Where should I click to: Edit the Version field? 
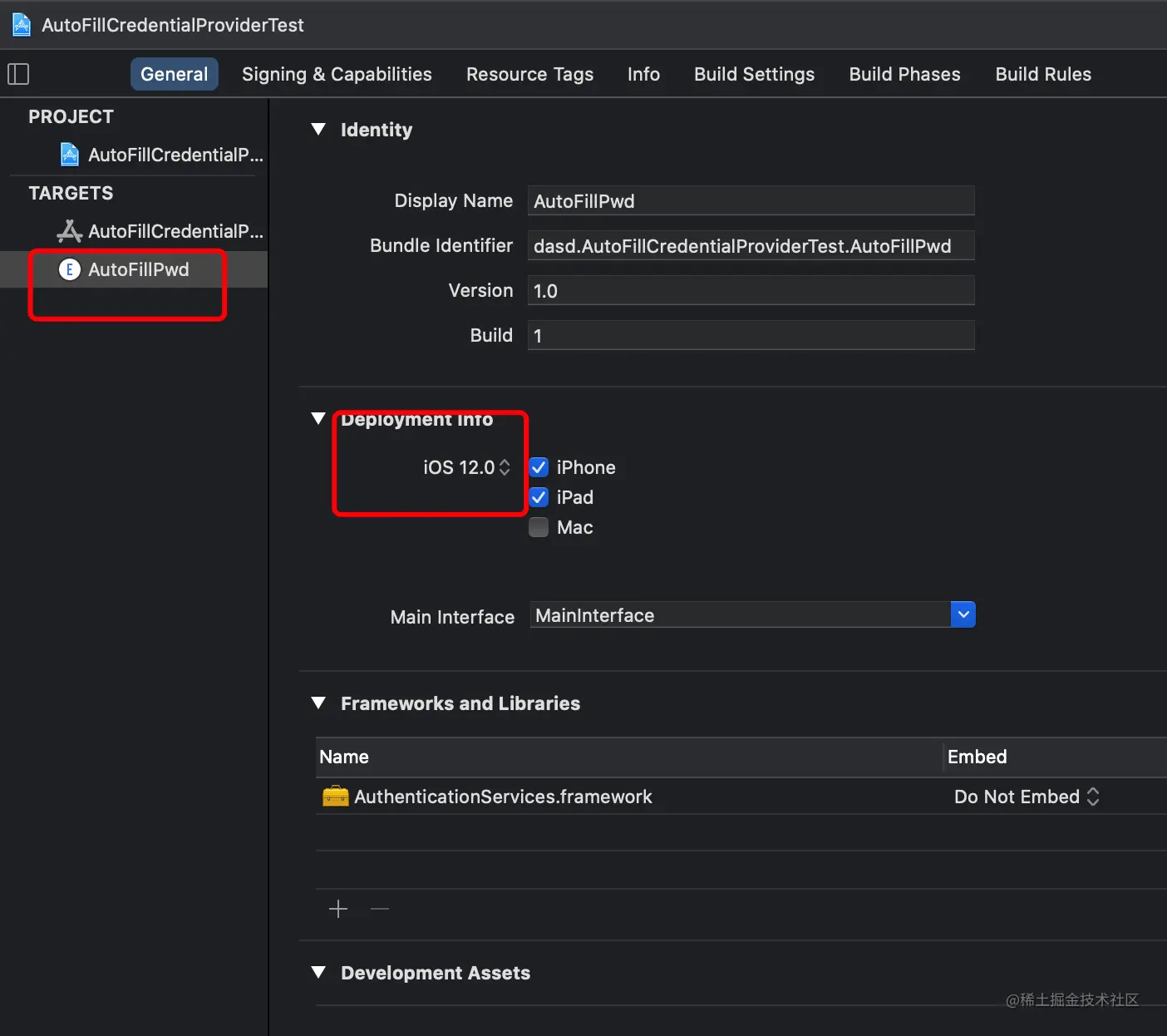pyautogui.click(x=751, y=290)
